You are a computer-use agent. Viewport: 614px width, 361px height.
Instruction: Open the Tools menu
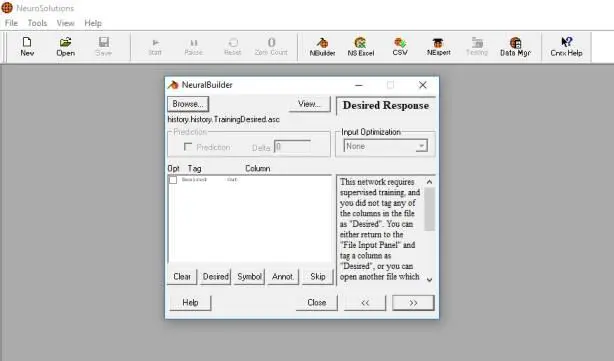[37, 23]
